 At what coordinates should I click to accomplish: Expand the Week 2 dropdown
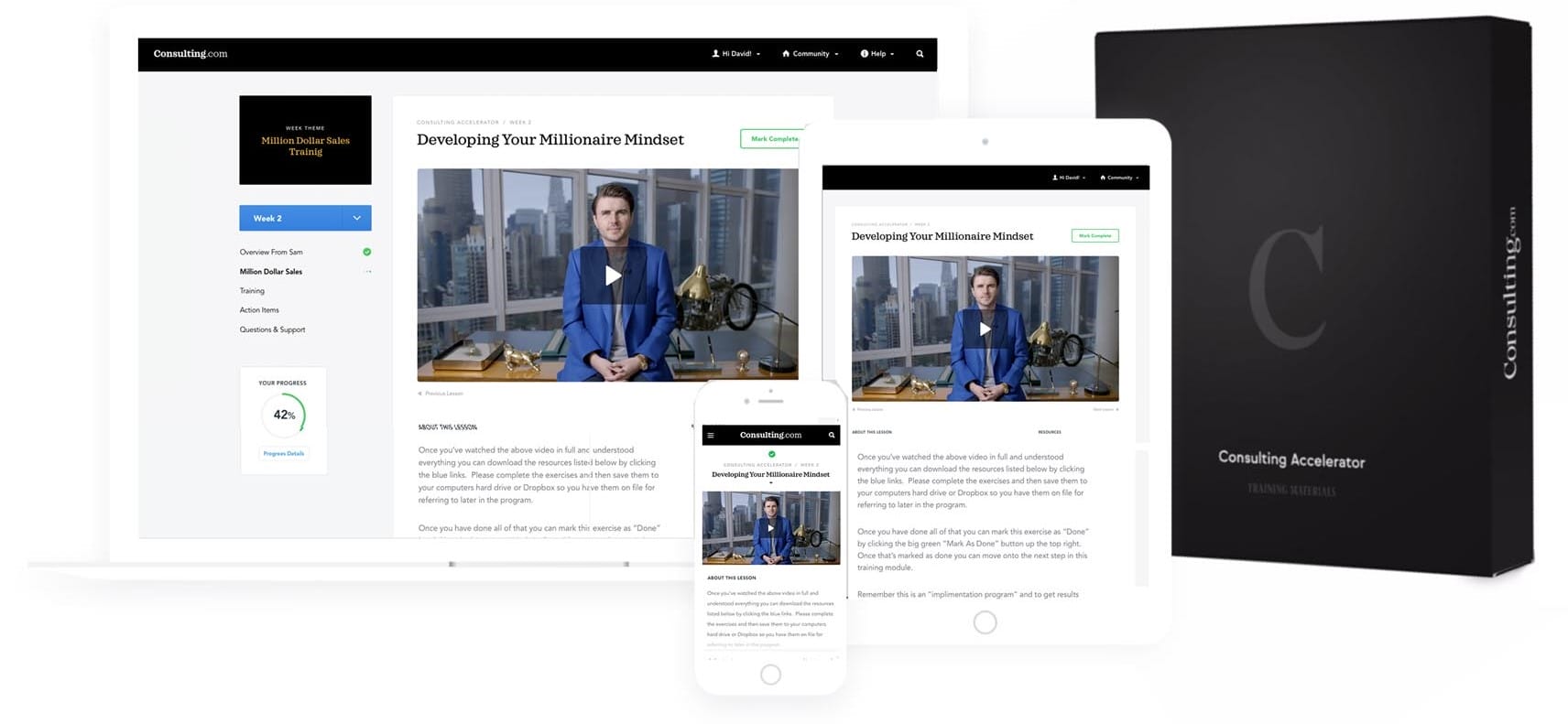click(356, 218)
